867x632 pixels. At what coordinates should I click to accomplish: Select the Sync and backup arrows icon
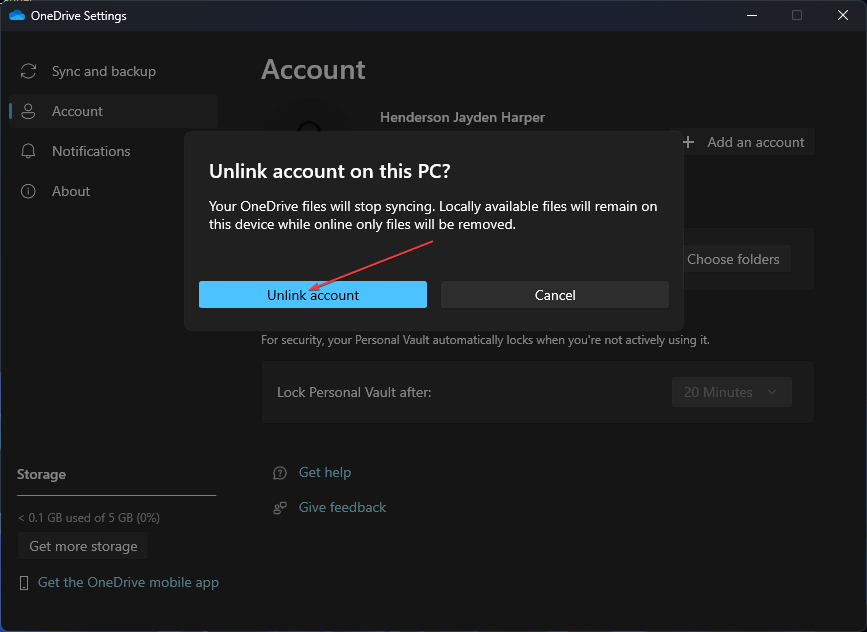(27, 71)
